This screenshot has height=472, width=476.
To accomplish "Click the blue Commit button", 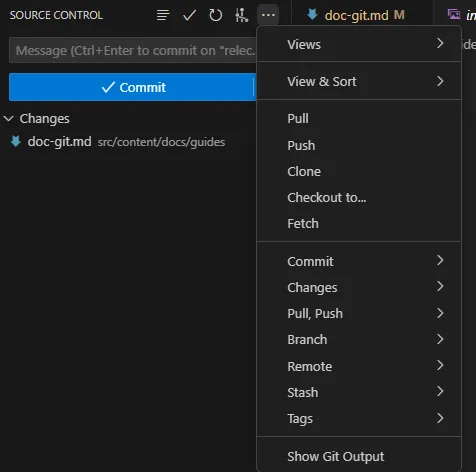I will click(132, 87).
